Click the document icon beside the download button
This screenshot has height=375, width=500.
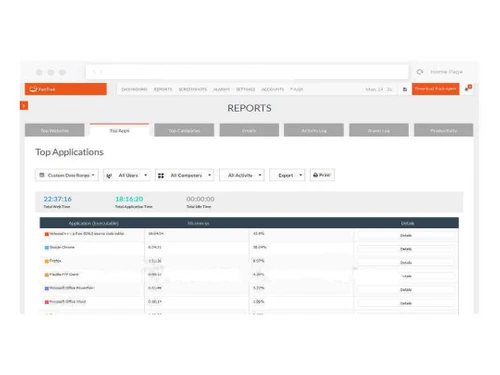coord(405,89)
